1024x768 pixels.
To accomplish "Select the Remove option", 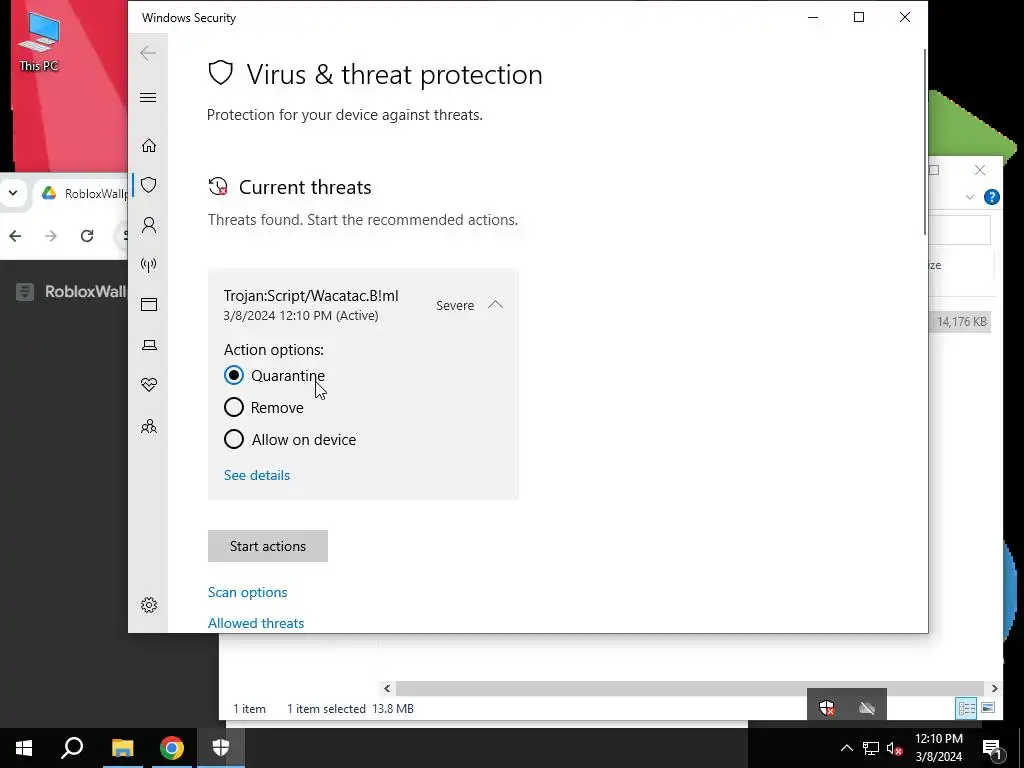I will pyautogui.click(x=234, y=408).
